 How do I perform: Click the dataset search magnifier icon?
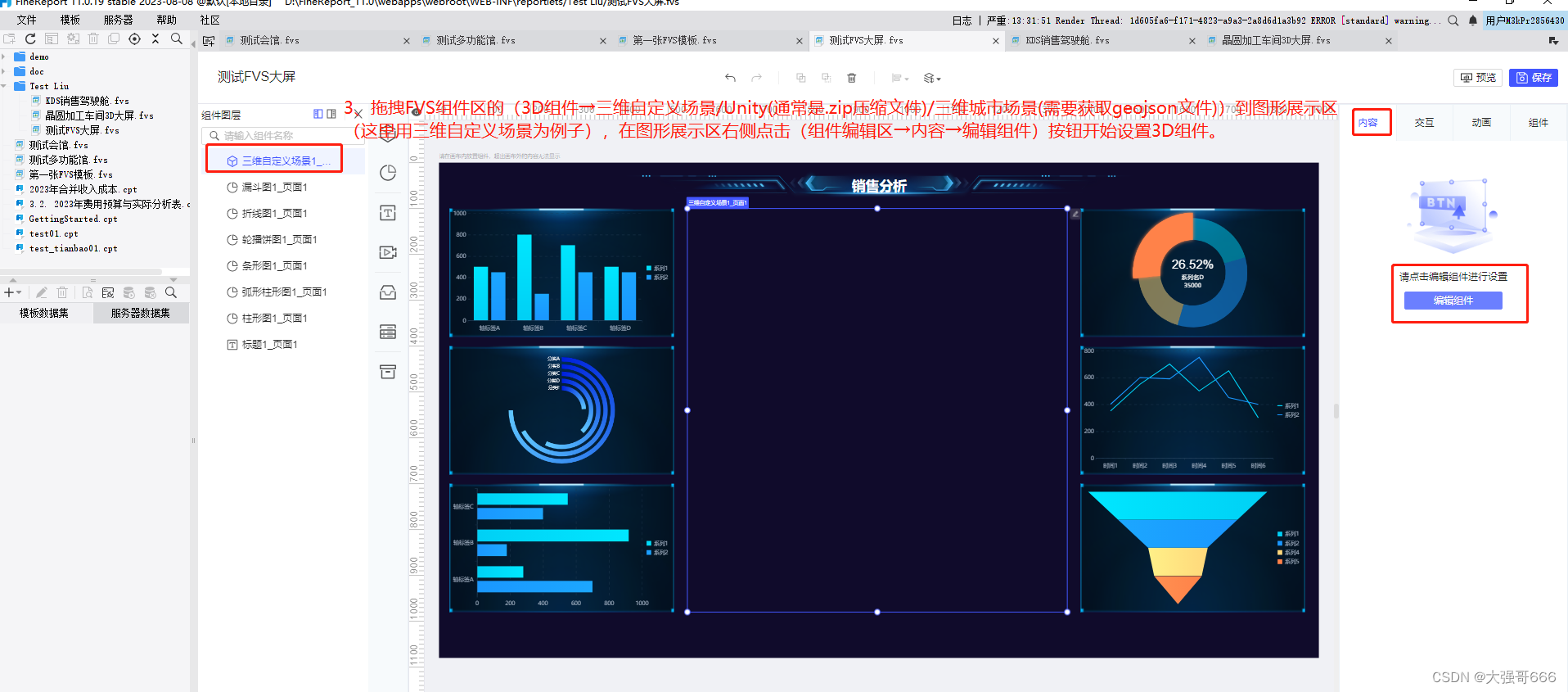171,292
